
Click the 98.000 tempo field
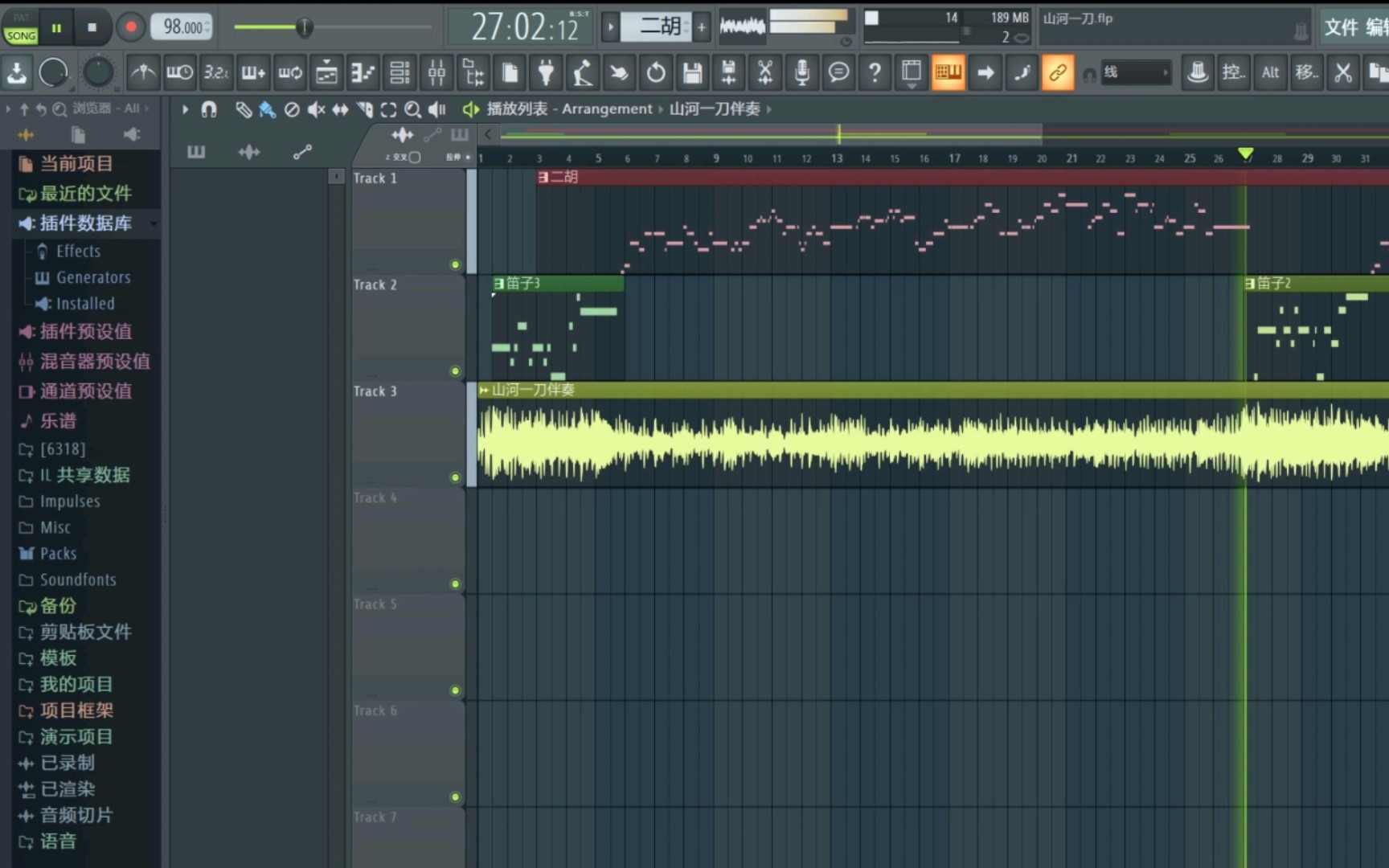(x=182, y=27)
